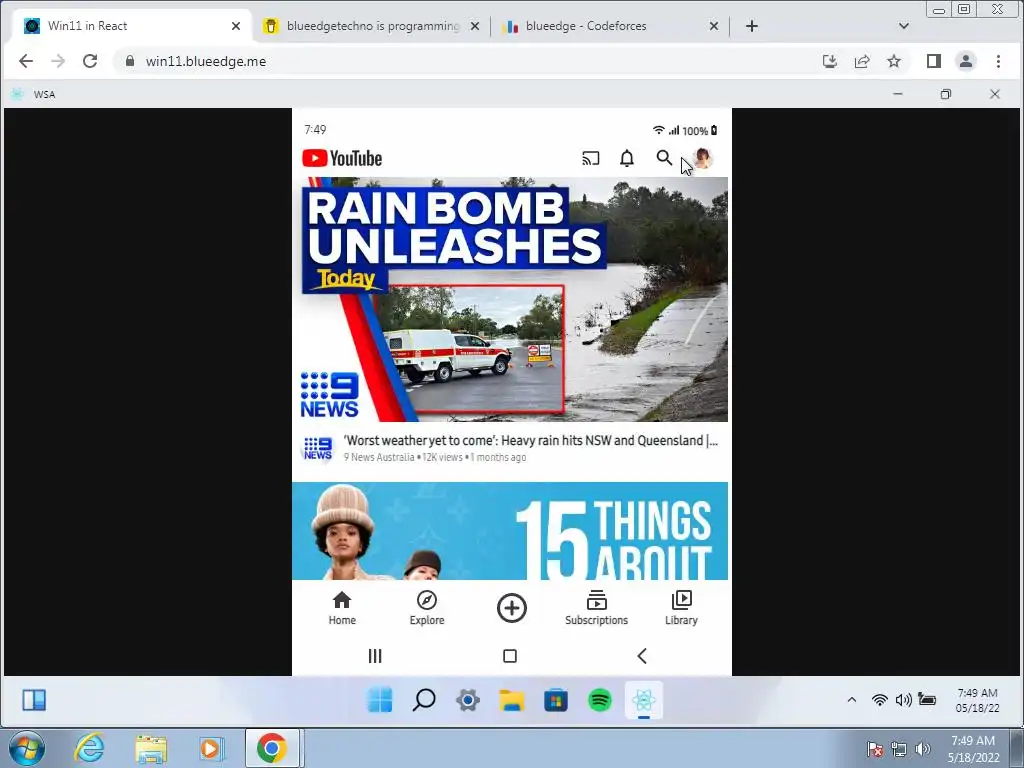Go back in Chrome
The image size is (1024, 768).
[x=25, y=61]
